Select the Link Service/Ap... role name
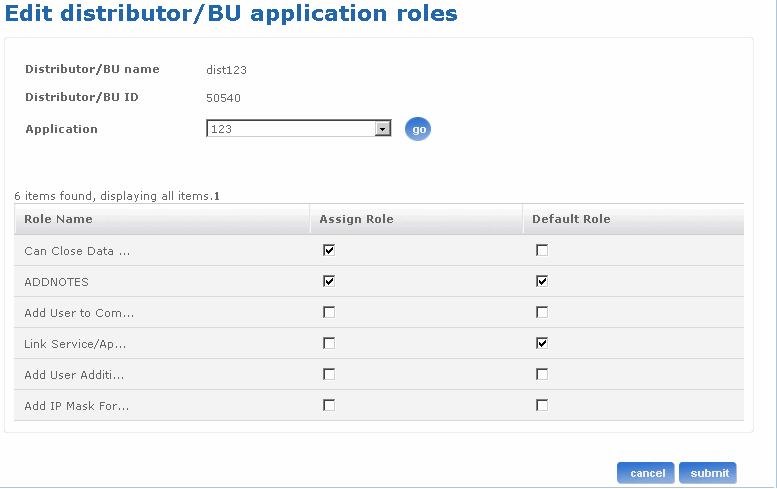The width and height of the screenshot is (777, 489). click(75, 344)
